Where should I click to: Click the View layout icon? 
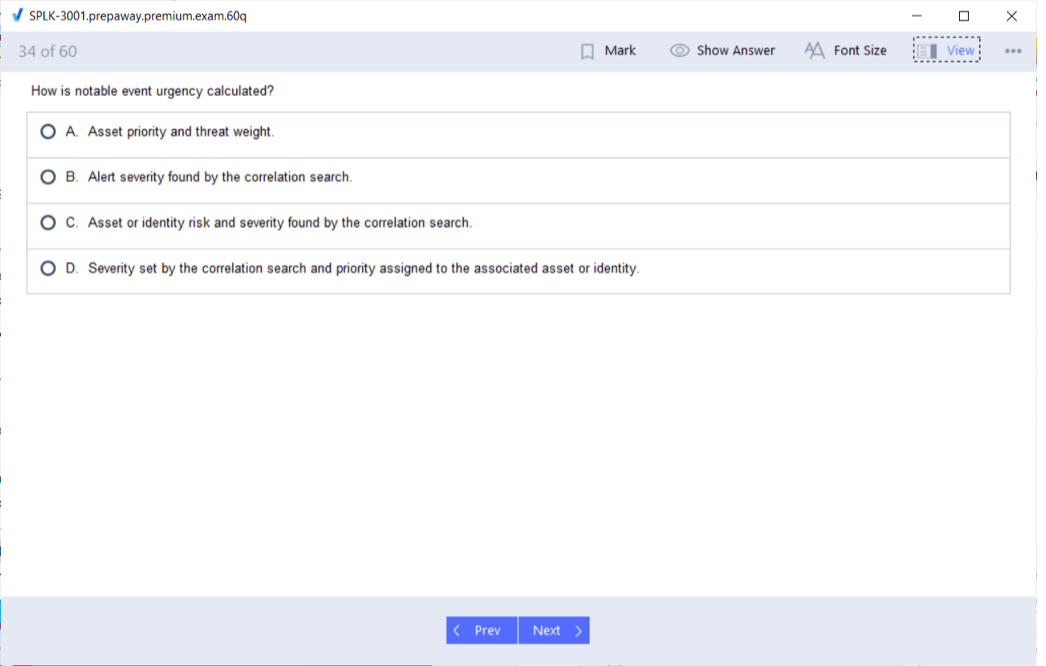pos(927,51)
